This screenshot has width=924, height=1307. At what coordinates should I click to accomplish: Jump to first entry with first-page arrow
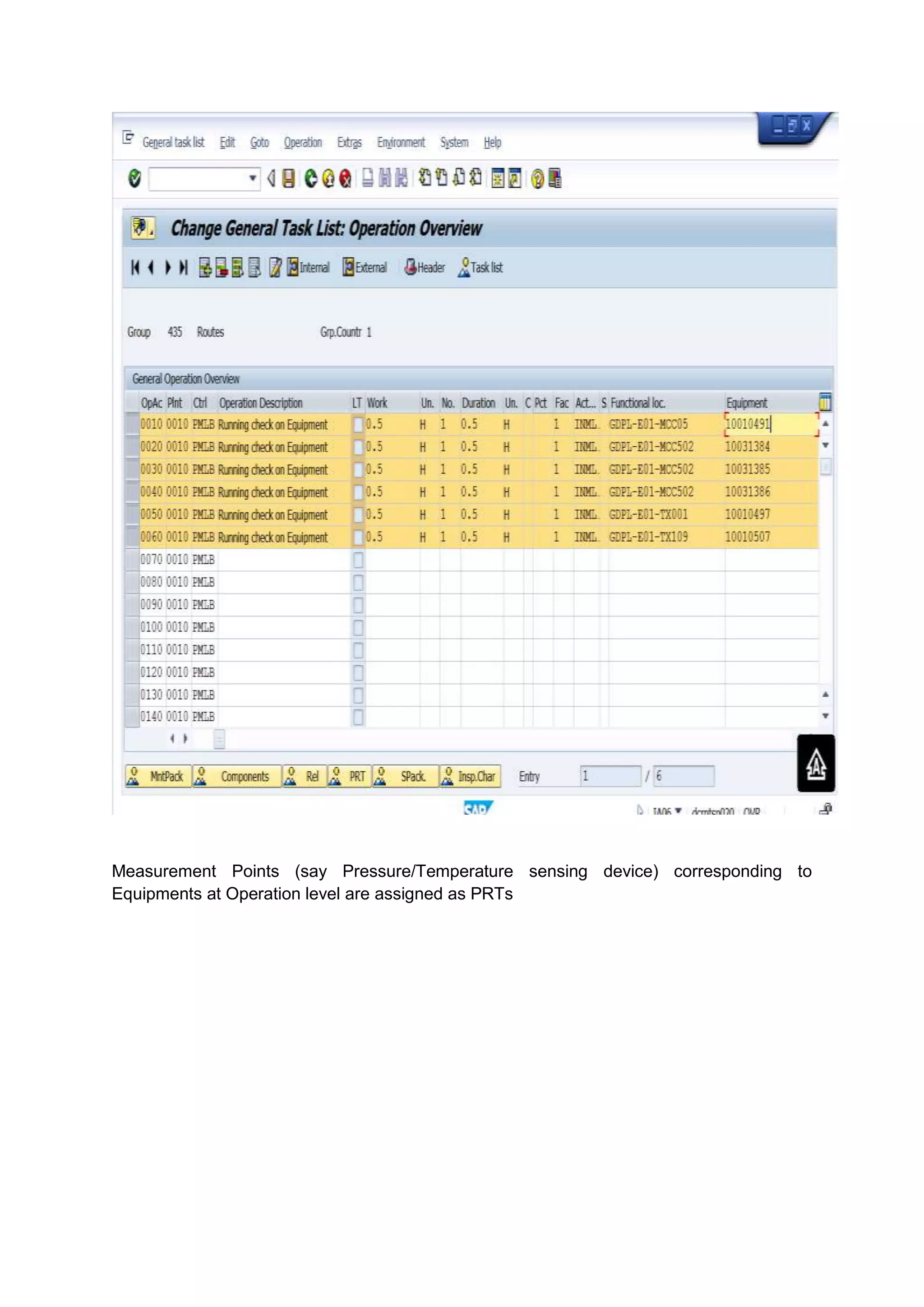[x=135, y=268]
